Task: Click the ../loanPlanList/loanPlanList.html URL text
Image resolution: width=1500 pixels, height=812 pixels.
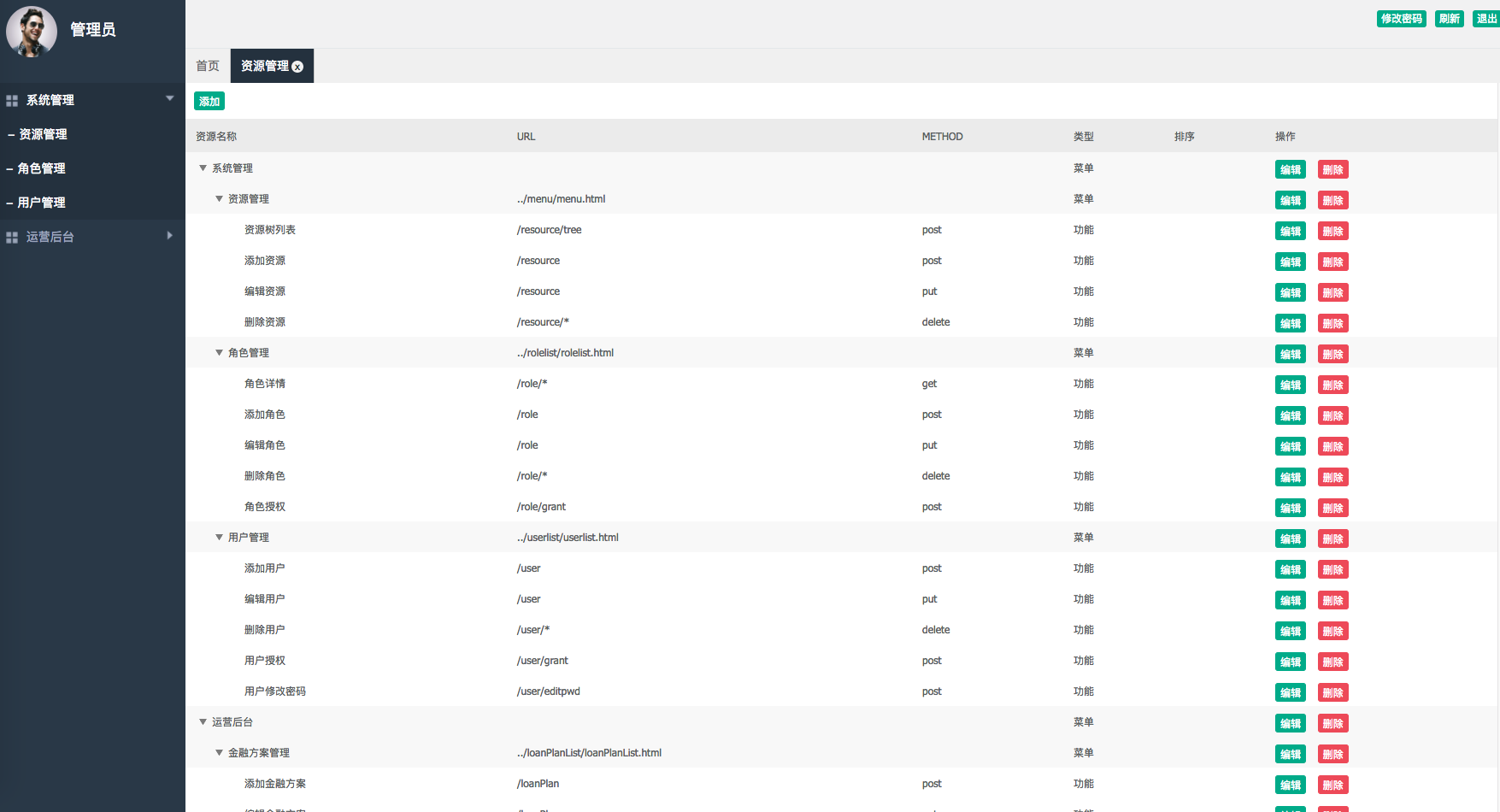Action: 589,753
